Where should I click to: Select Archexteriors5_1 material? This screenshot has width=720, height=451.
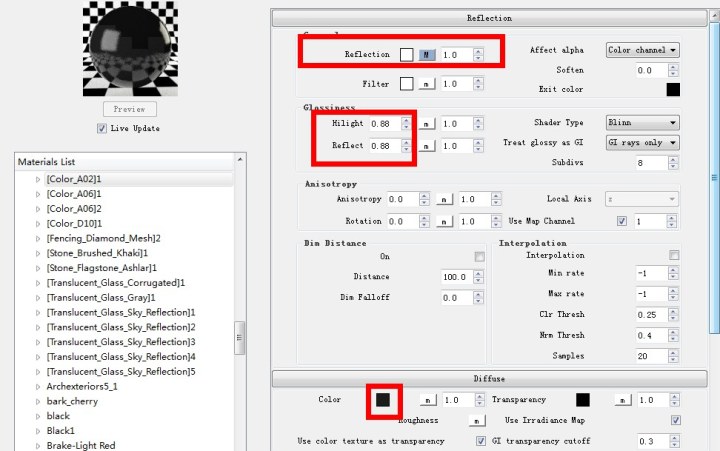click(x=82, y=387)
